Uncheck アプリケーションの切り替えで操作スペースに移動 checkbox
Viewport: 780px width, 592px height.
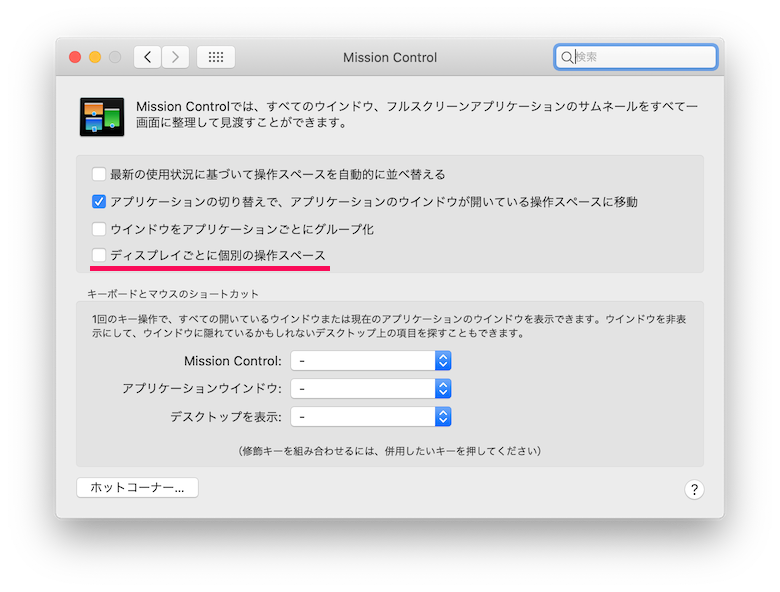pos(99,201)
